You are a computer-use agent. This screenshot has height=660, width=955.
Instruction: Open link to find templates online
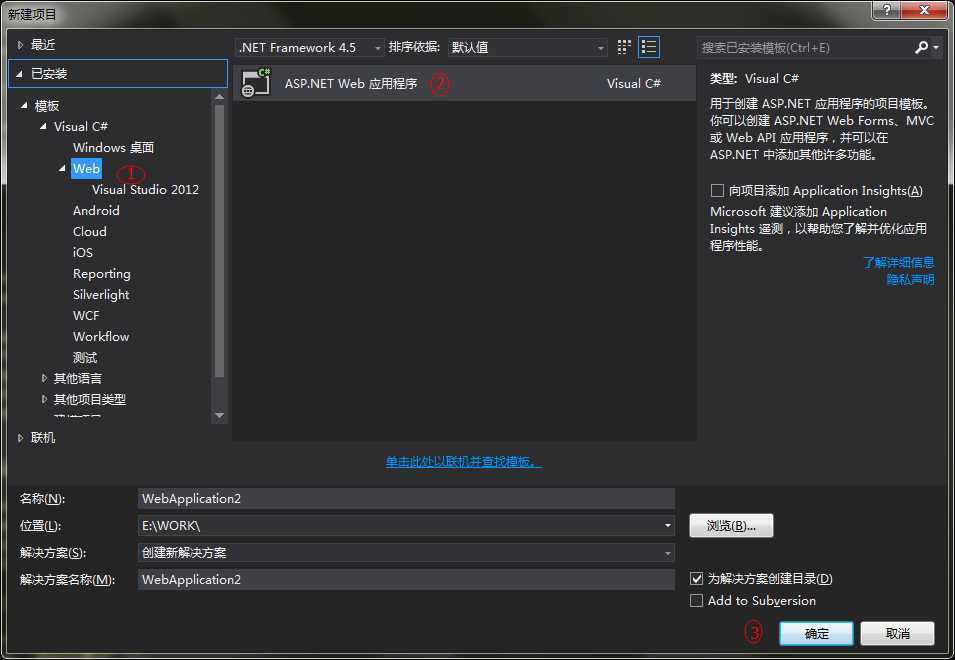click(463, 462)
